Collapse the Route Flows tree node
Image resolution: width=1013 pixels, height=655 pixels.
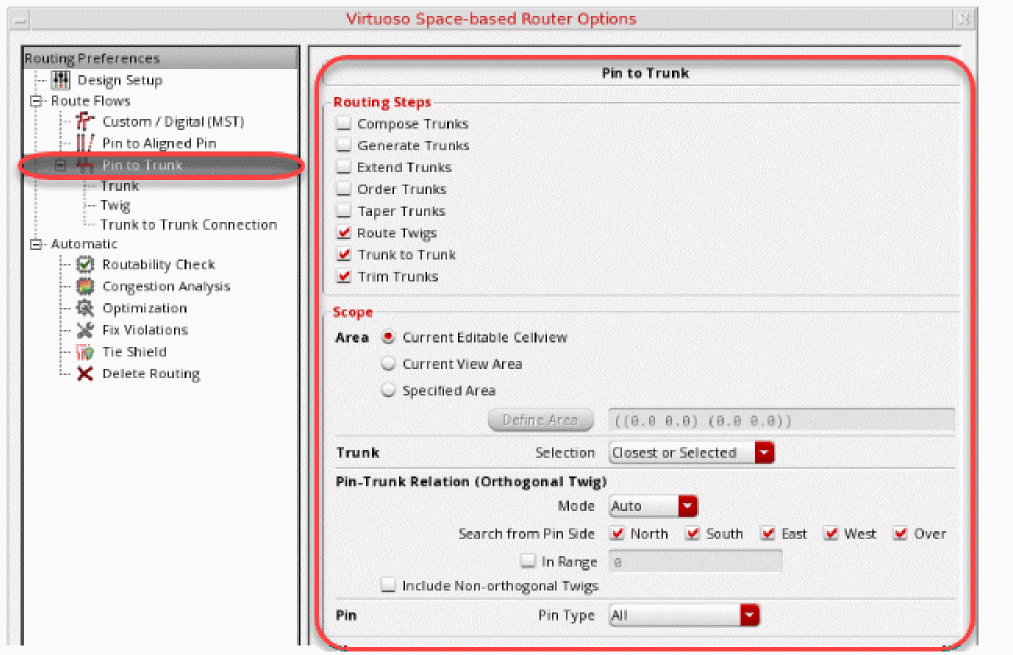pos(36,101)
